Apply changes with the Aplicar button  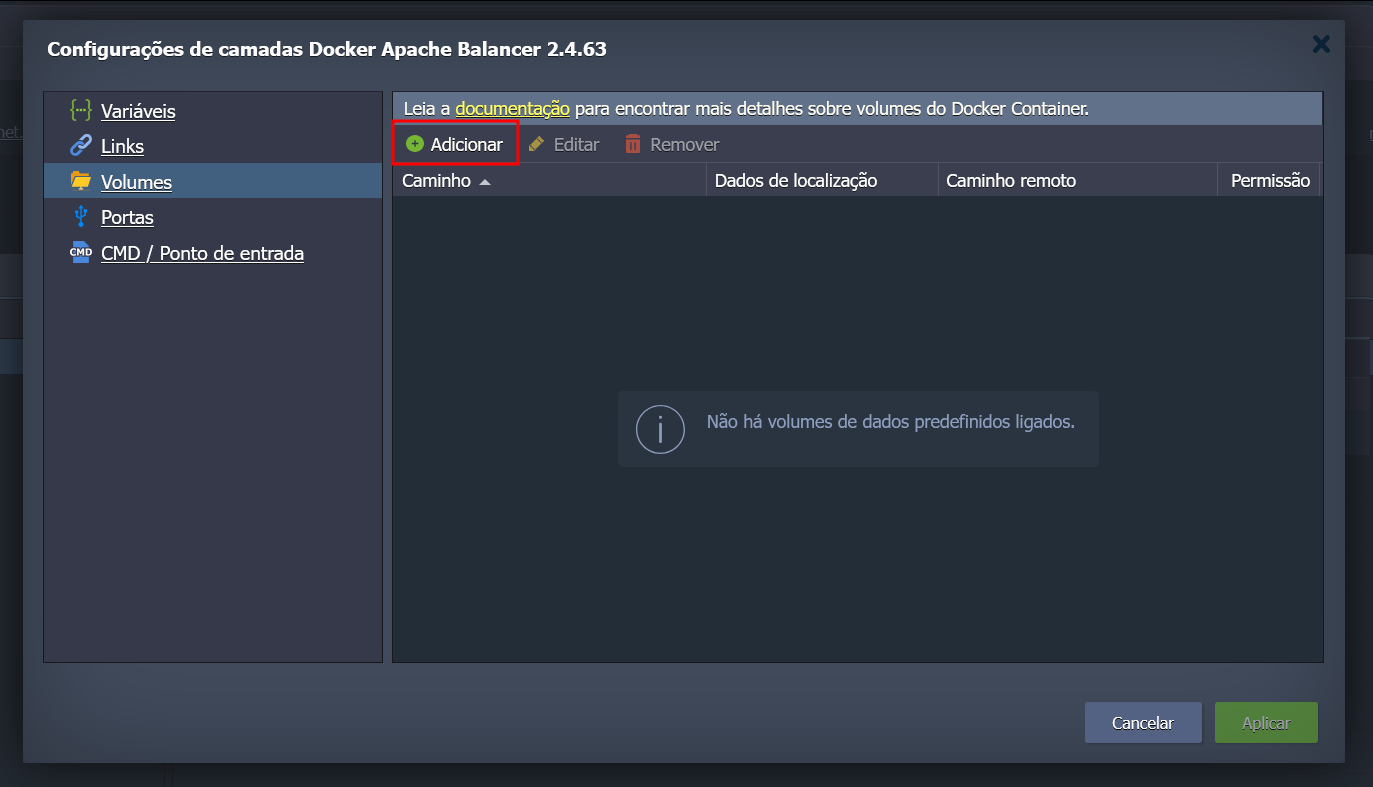point(1266,722)
